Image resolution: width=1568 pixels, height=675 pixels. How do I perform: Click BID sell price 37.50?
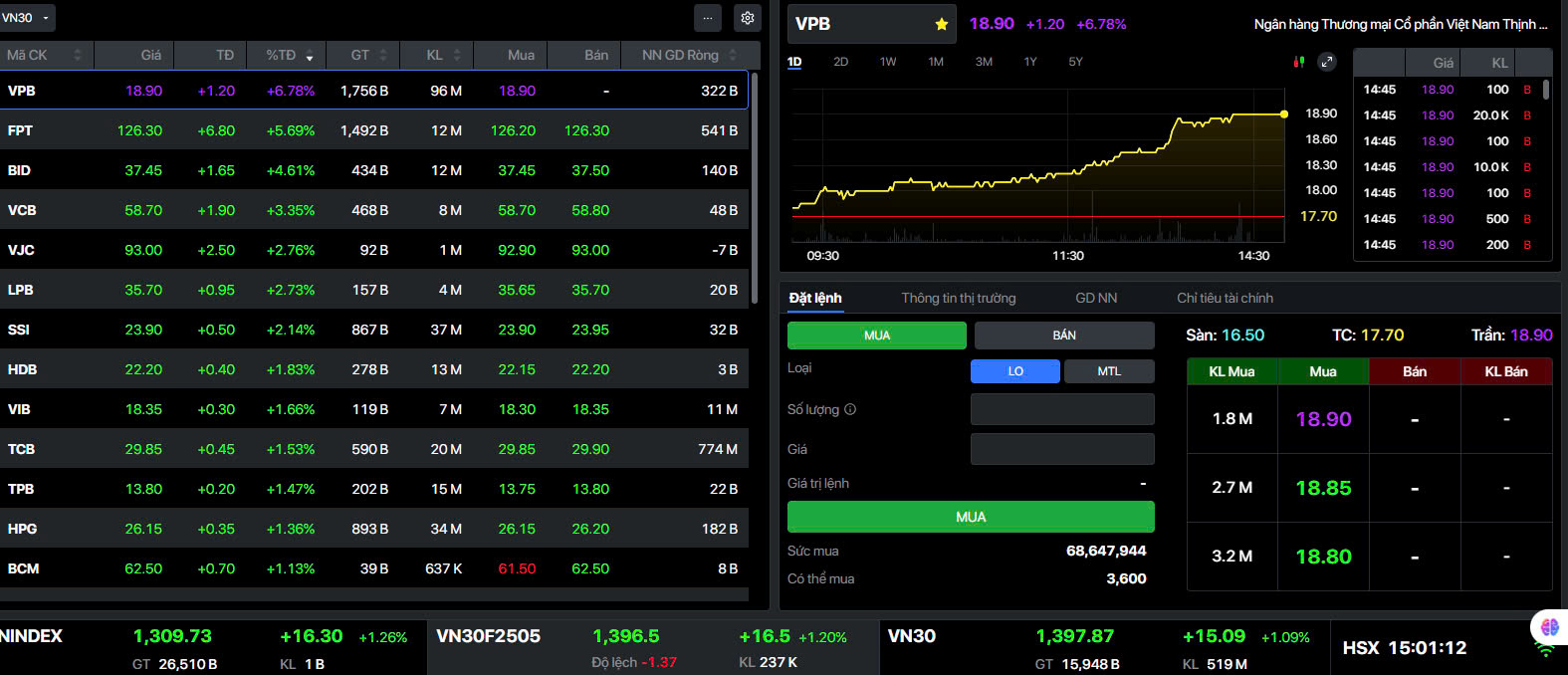pos(590,170)
